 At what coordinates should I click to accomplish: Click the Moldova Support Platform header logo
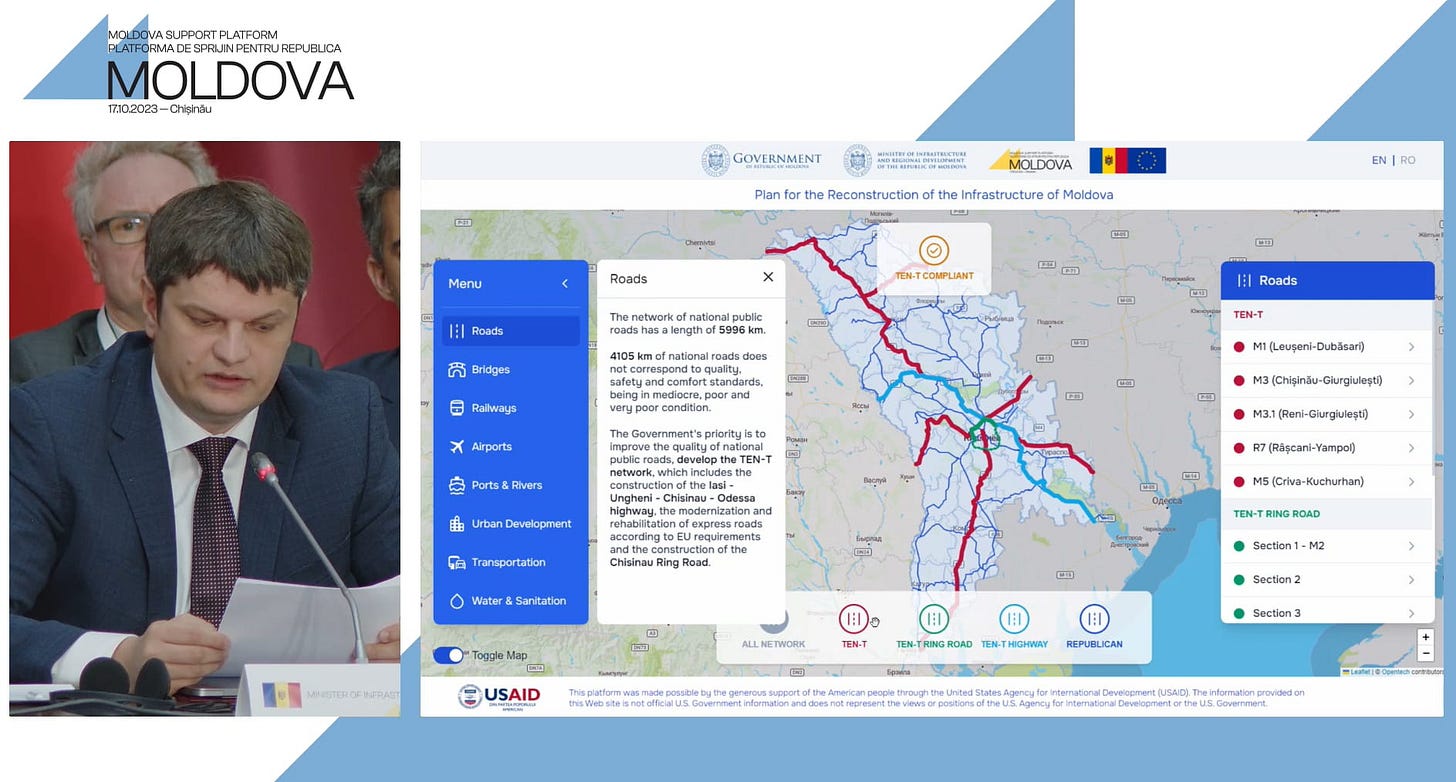1030,160
